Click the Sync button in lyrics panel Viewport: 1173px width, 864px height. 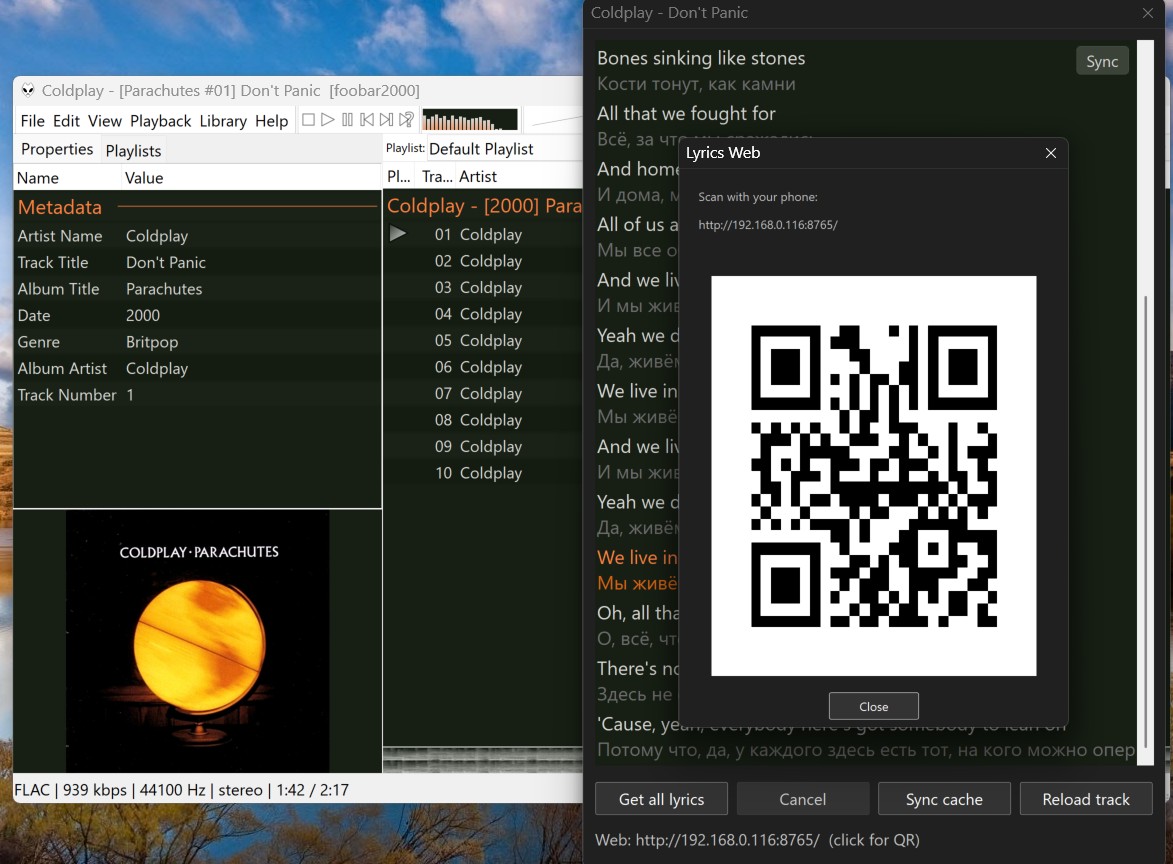[x=1102, y=61]
